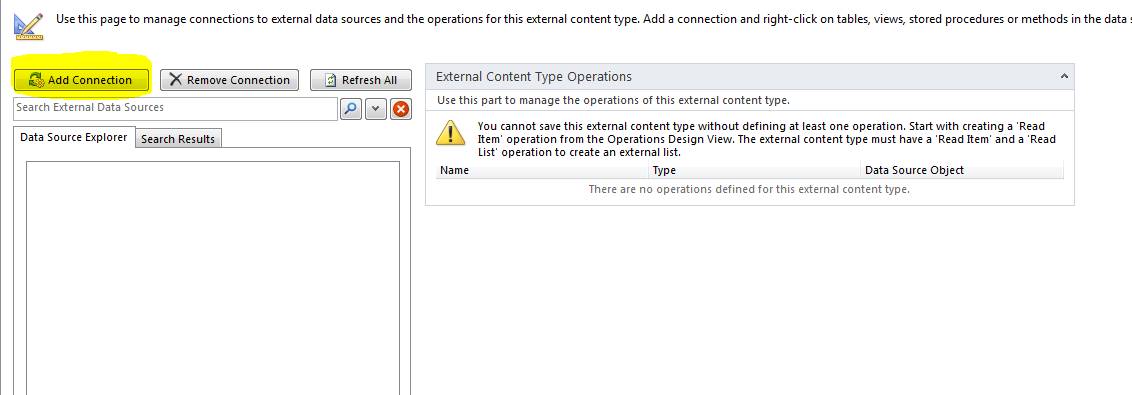Click the green refresh icon on Refresh All

(x=330, y=79)
